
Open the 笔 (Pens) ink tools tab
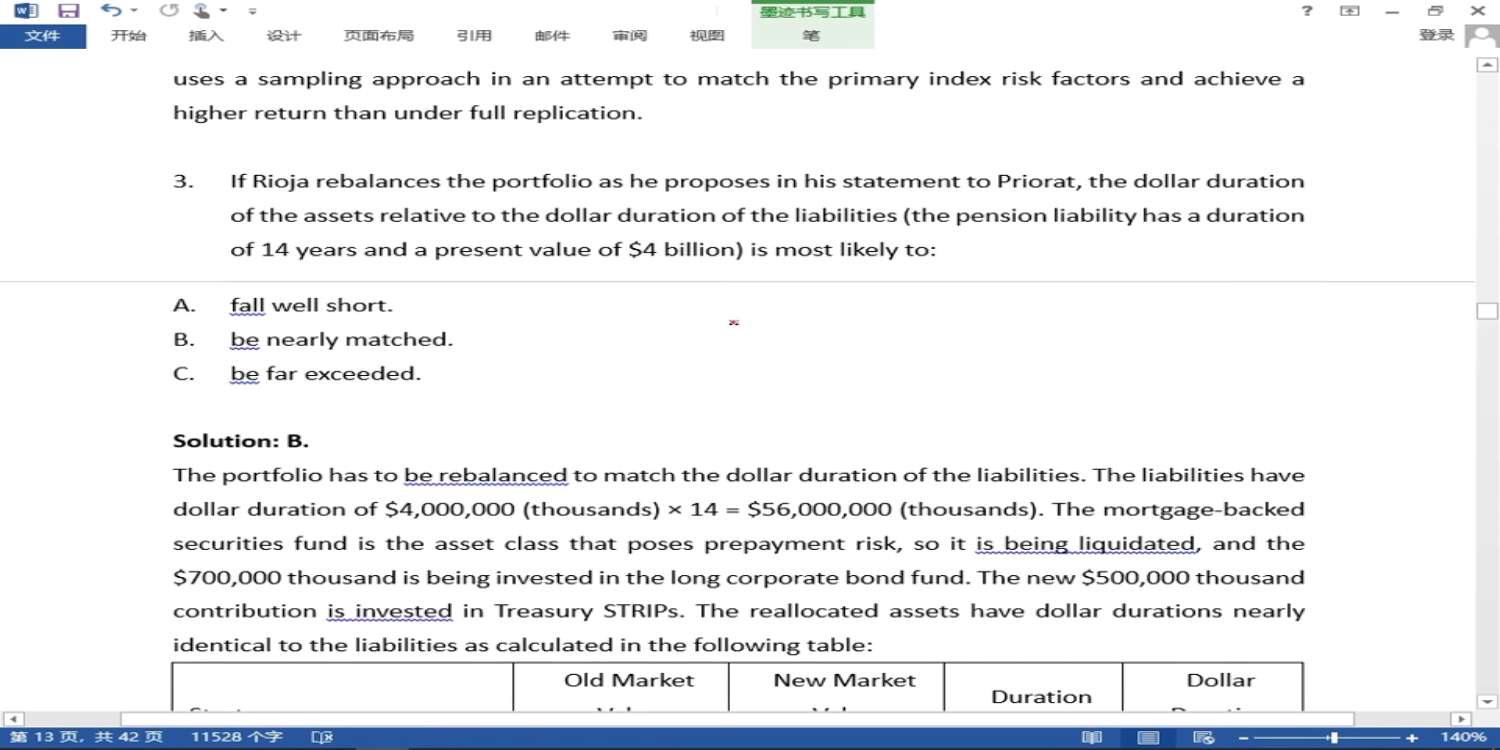pos(812,36)
